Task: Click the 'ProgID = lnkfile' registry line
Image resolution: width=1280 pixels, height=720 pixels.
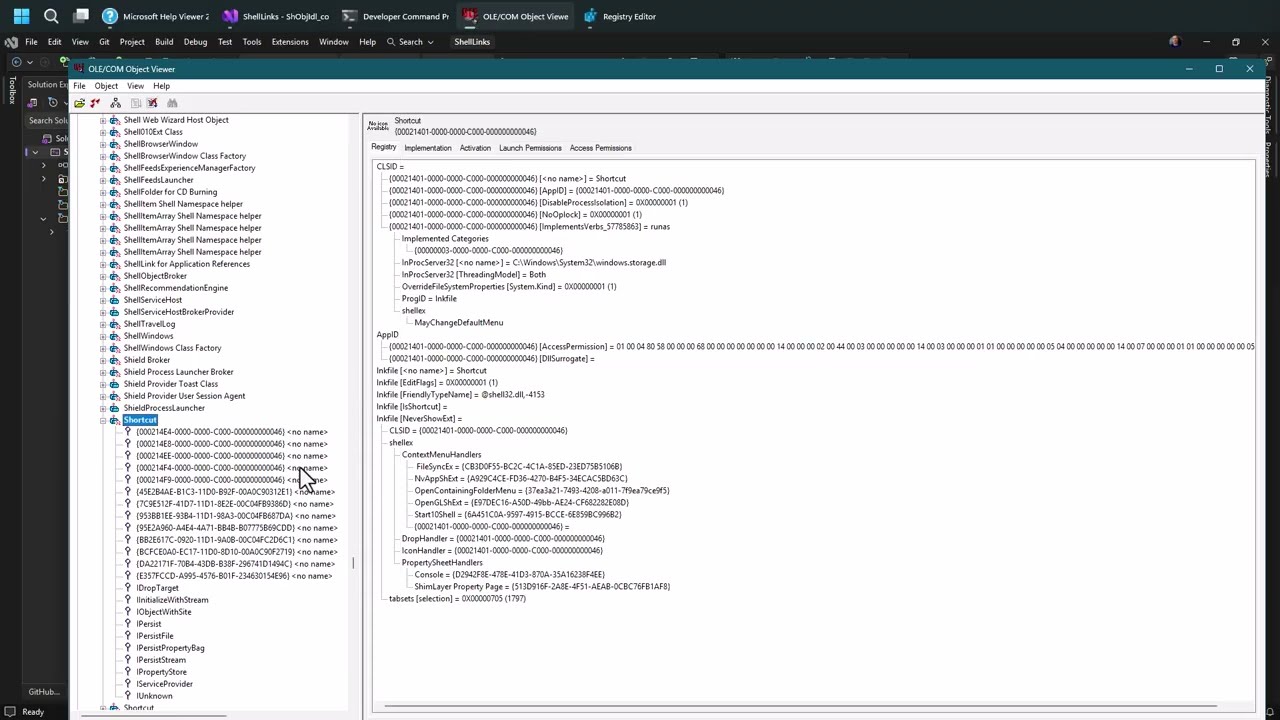Action: [x=429, y=299]
